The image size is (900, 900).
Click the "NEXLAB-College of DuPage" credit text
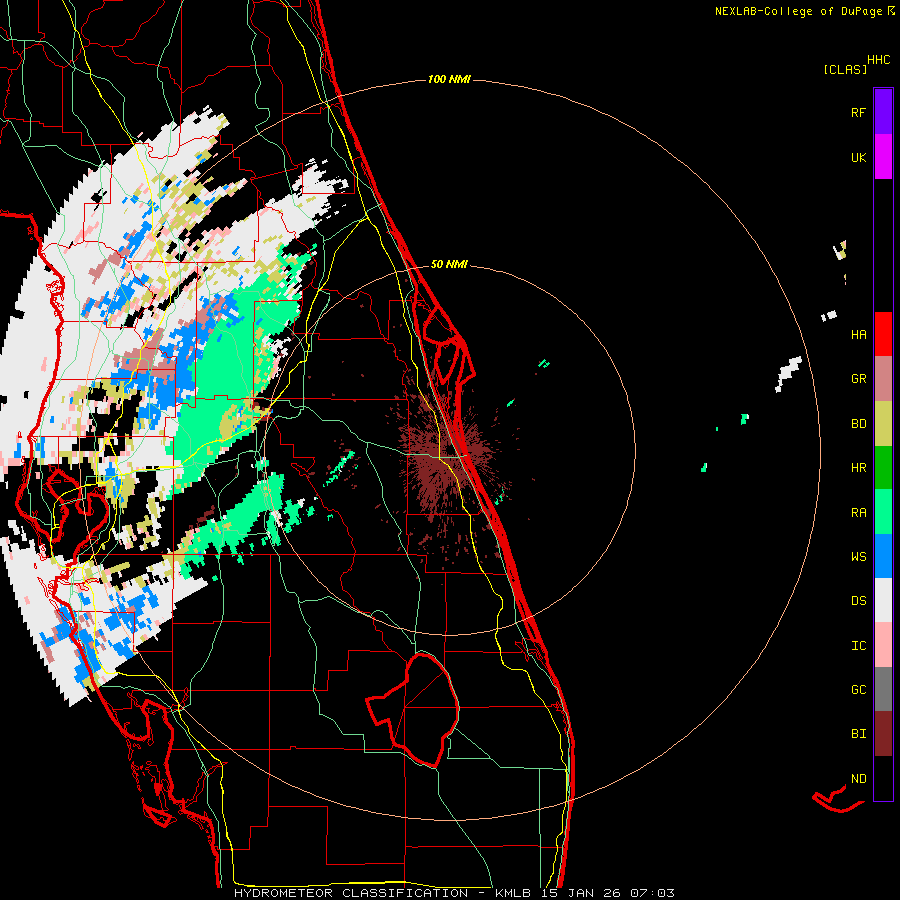coord(798,11)
